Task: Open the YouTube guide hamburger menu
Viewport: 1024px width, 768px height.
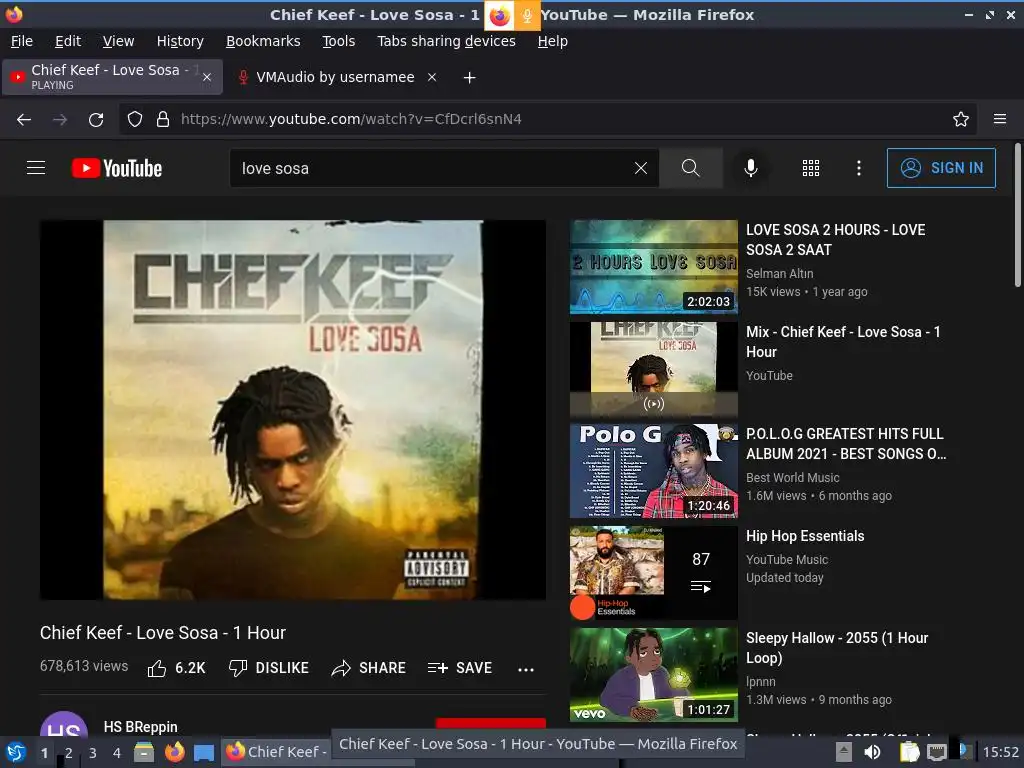Action: click(36, 168)
